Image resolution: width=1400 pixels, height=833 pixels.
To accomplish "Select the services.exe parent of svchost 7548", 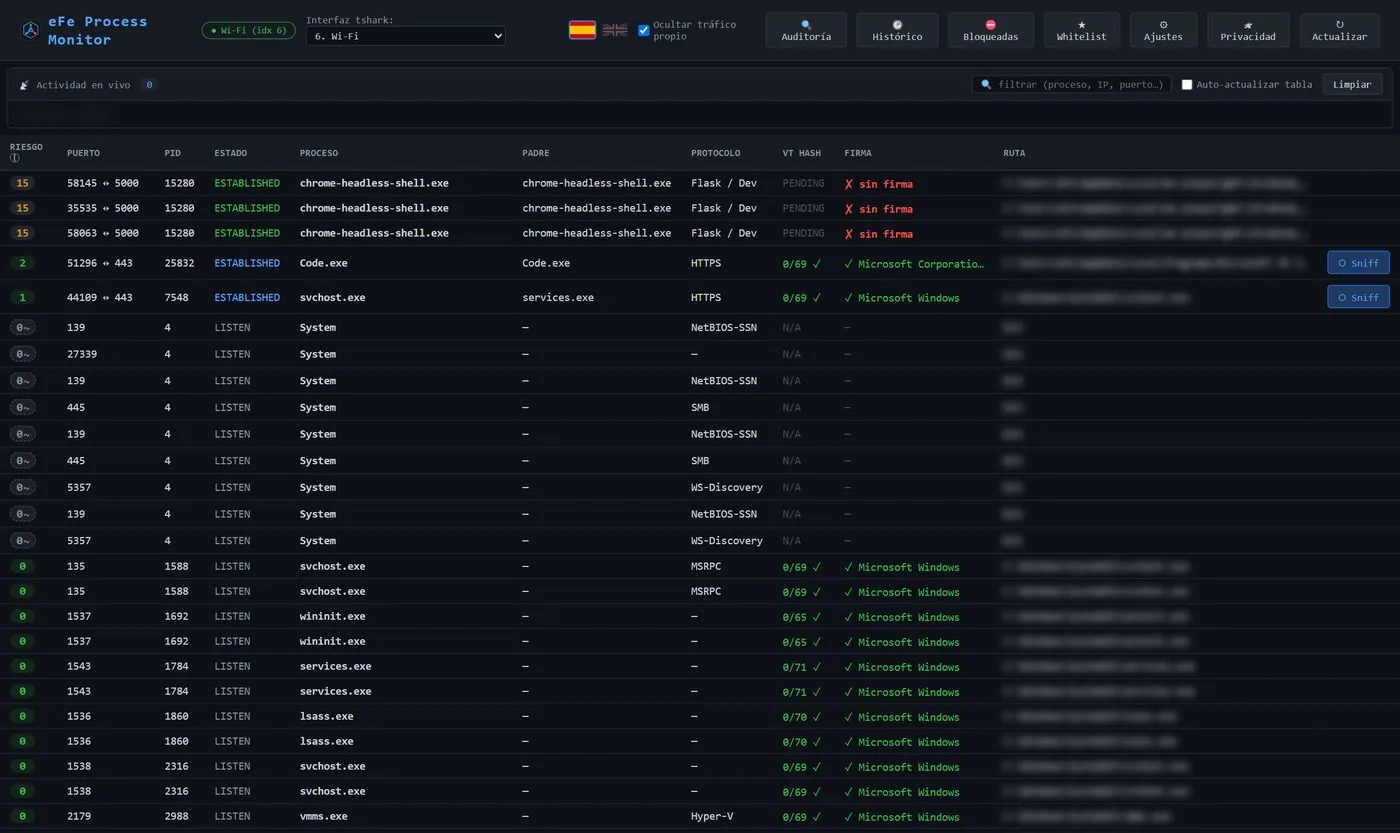I will click(x=558, y=297).
